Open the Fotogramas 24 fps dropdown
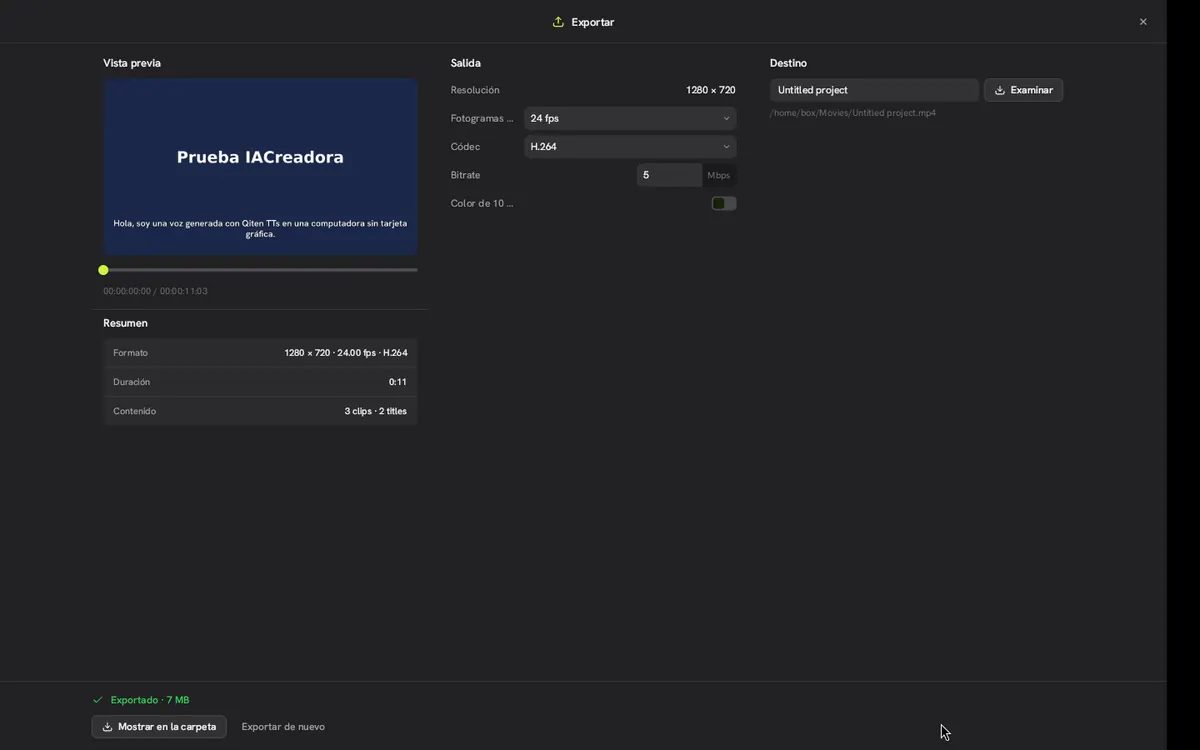 tap(630, 118)
